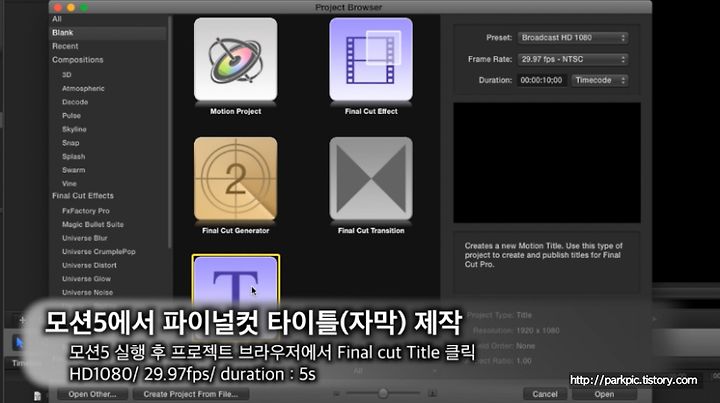Close the Project Browser window
720x403 pixels.
click(58, 7)
